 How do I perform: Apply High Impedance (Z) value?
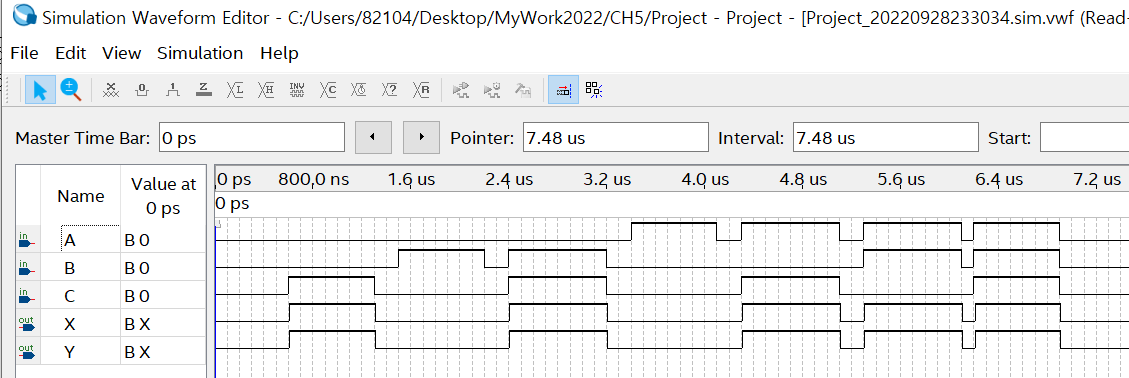204,90
